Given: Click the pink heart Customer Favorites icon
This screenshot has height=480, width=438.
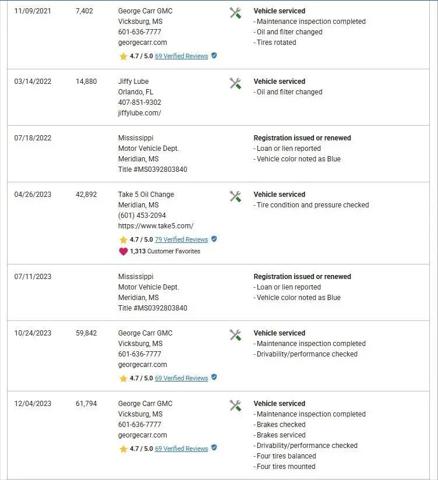Looking at the screenshot, I should tap(123, 251).
